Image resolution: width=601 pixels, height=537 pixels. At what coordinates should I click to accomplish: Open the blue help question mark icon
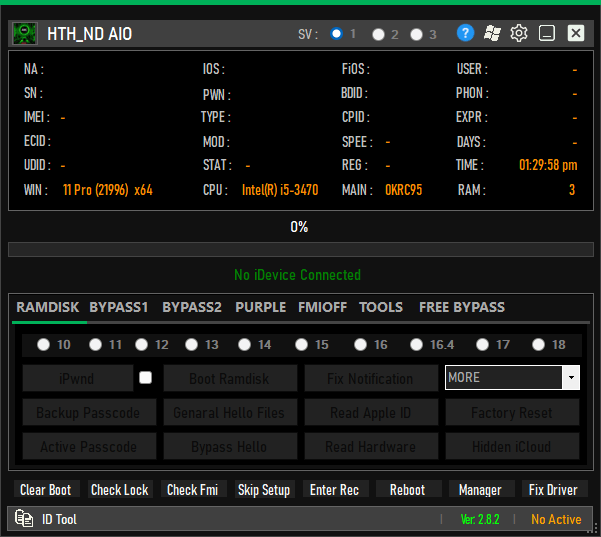click(x=465, y=33)
